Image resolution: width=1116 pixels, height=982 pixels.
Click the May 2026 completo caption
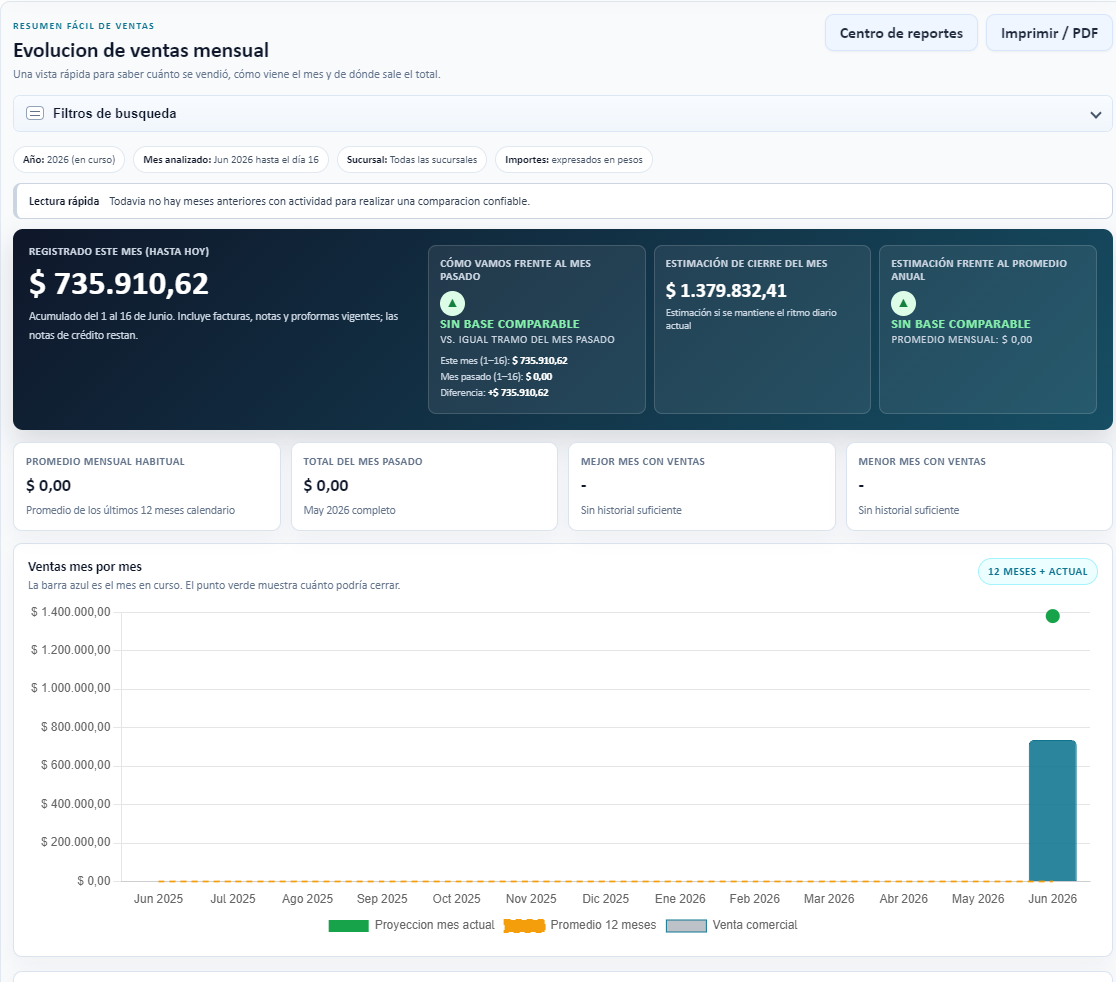point(349,510)
